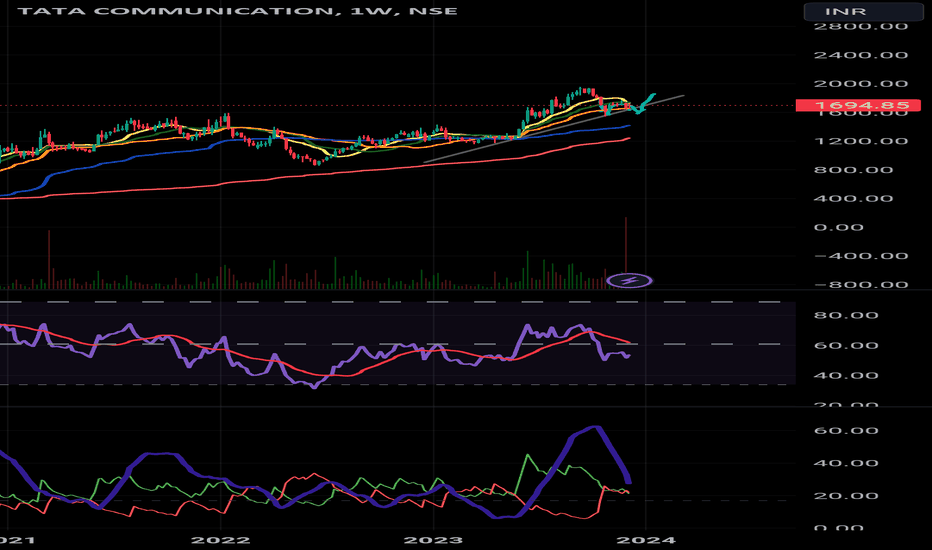This screenshot has height=550, width=932.
Task: Click the 0.00 price scale label
Action: click(x=838, y=227)
